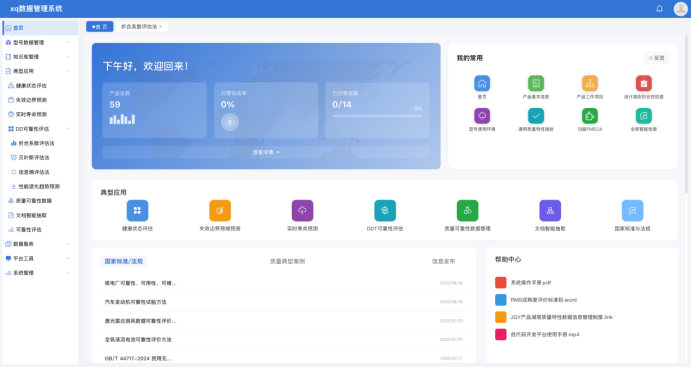The height and width of the screenshot is (367, 691).
Task: Click the 配置 button in 我的常用
Action: [657, 58]
